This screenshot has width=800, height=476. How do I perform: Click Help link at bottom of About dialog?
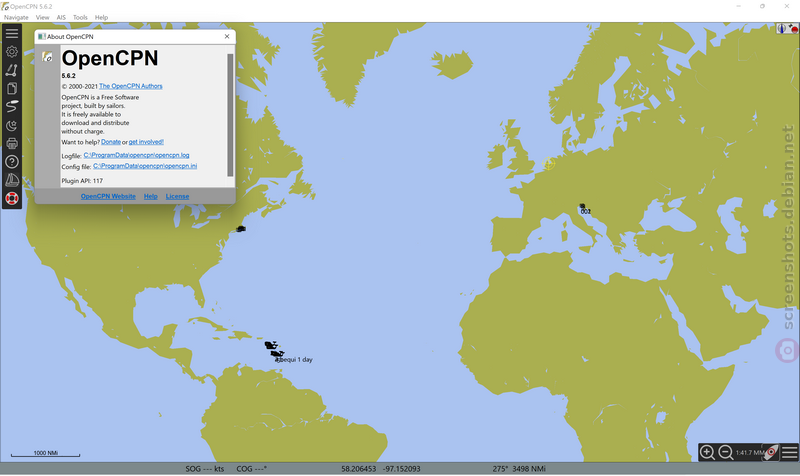pos(151,196)
